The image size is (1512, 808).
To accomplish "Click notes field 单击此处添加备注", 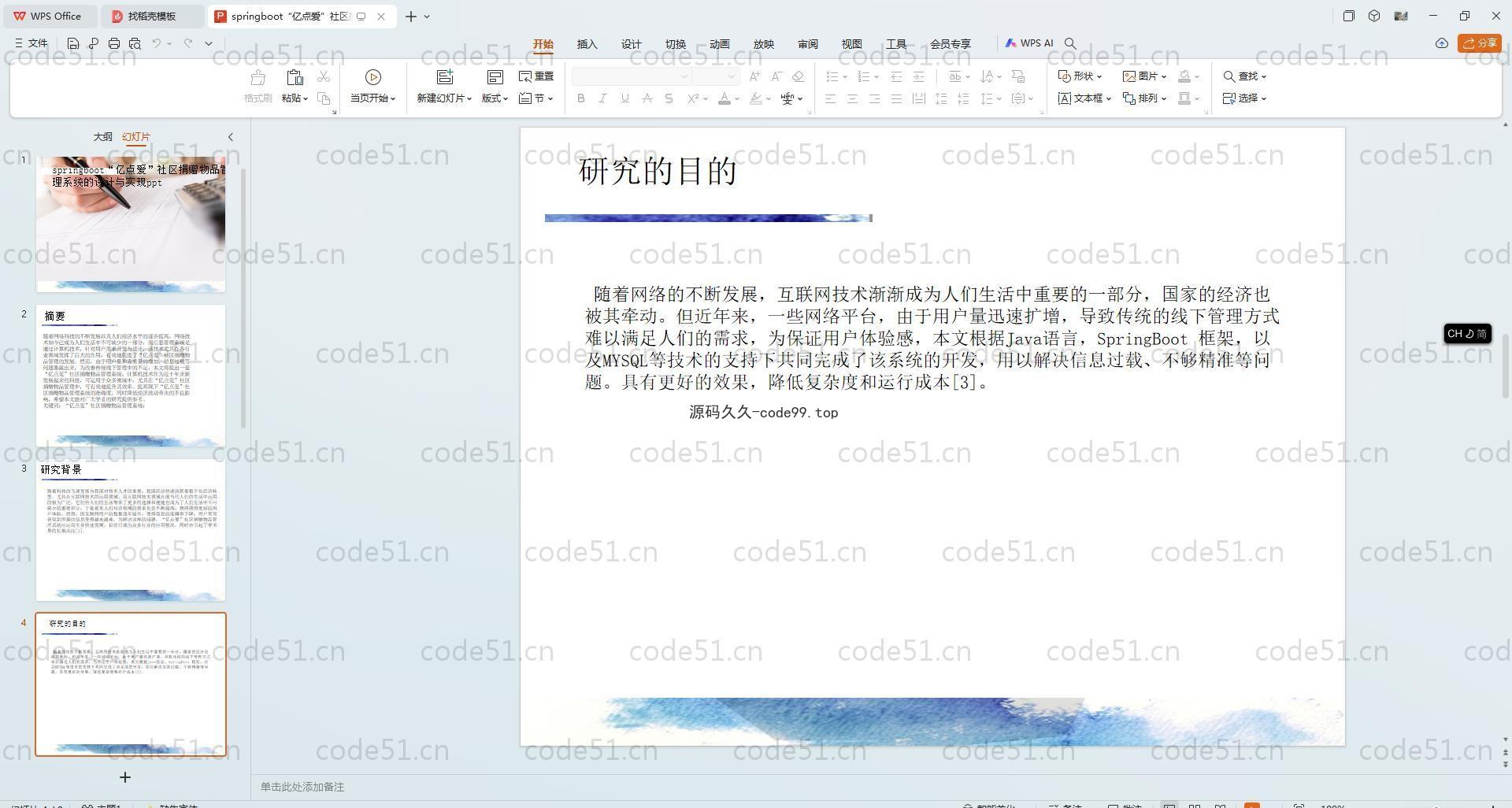I will click(x=302, y=787).
